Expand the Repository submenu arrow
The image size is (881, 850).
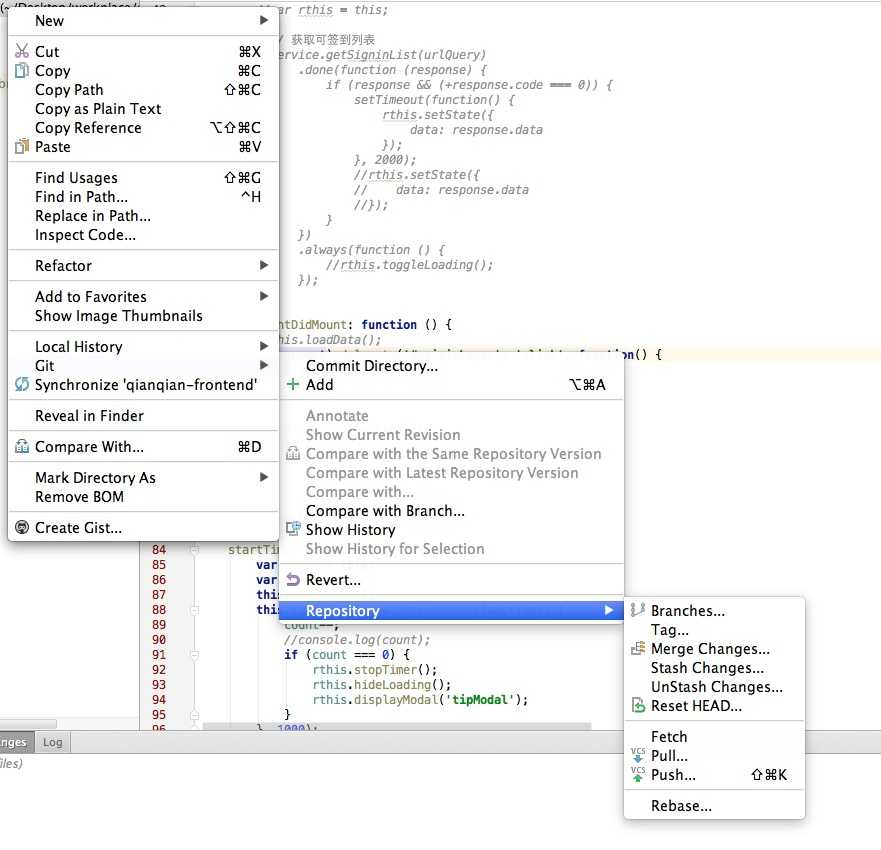click(608, 610)
